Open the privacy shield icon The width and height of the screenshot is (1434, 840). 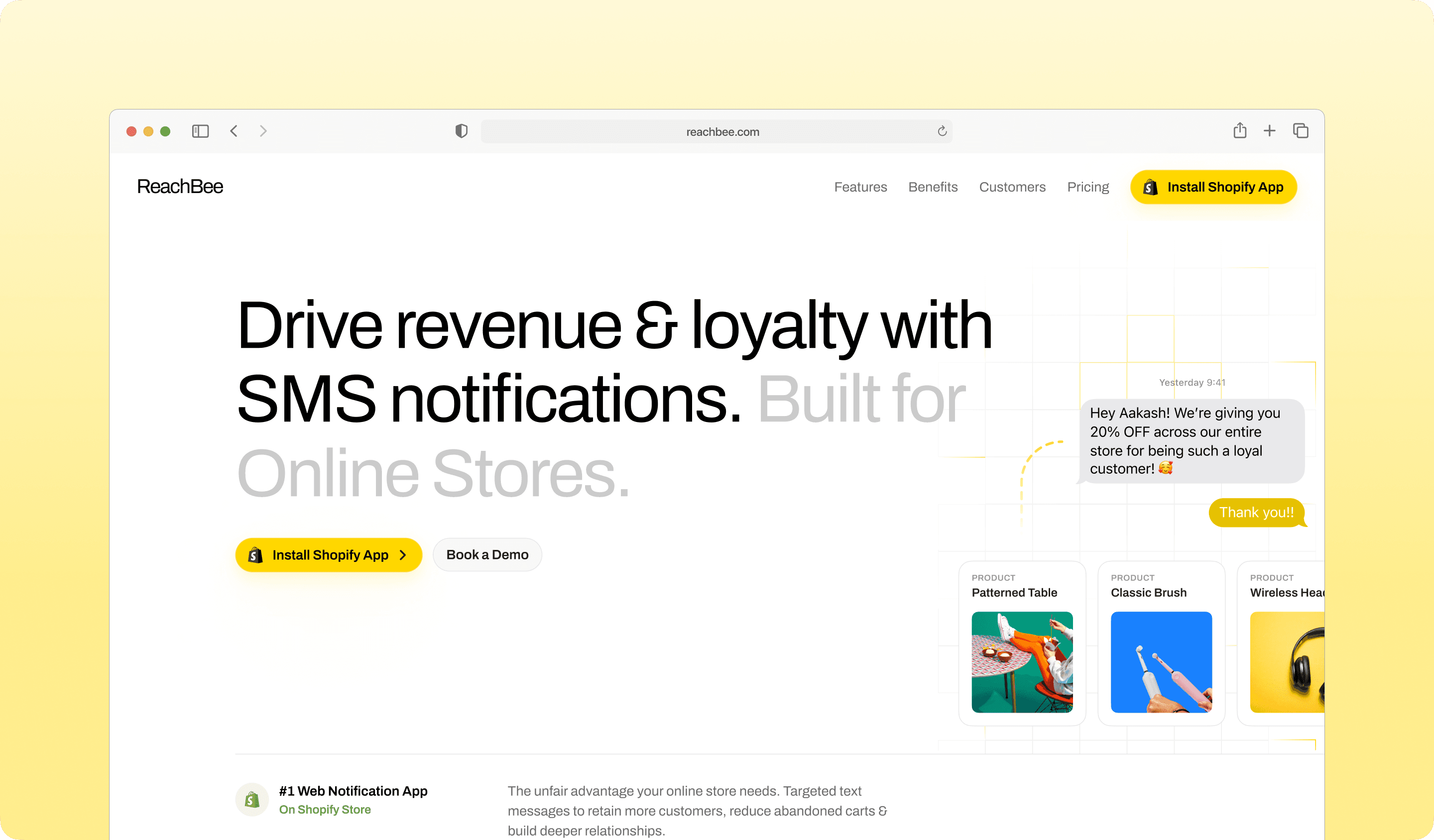point(462,131)
